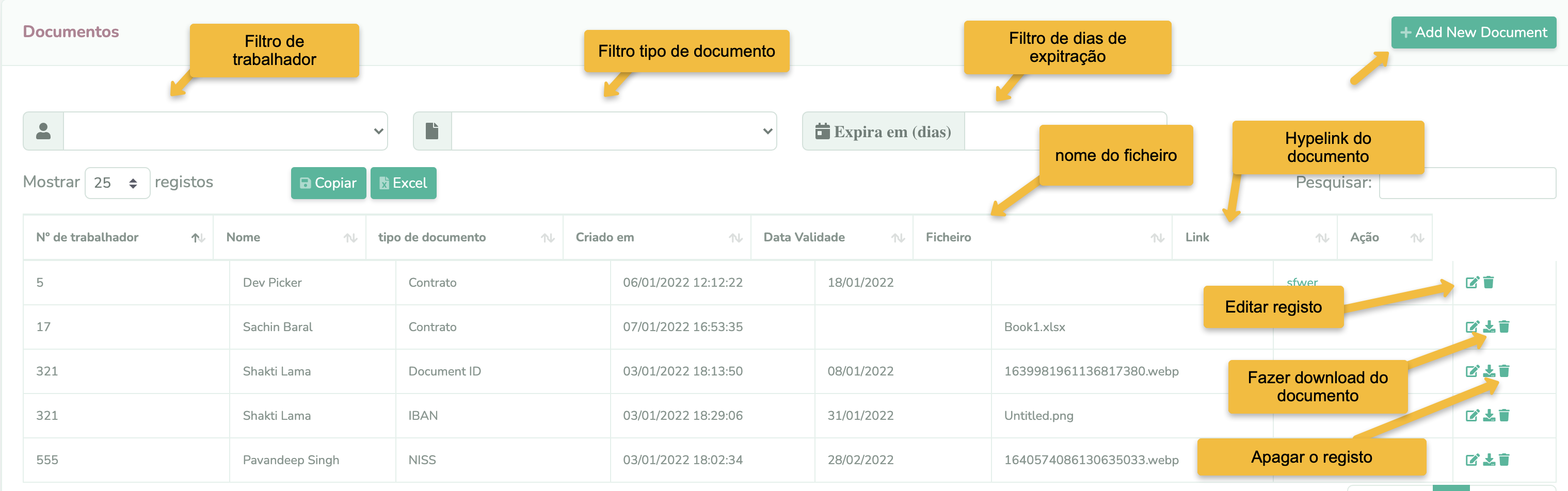This screenshot has height=491, width=1568.
Task: Sort table by Ação column
Action: (x=1385, y=237)
